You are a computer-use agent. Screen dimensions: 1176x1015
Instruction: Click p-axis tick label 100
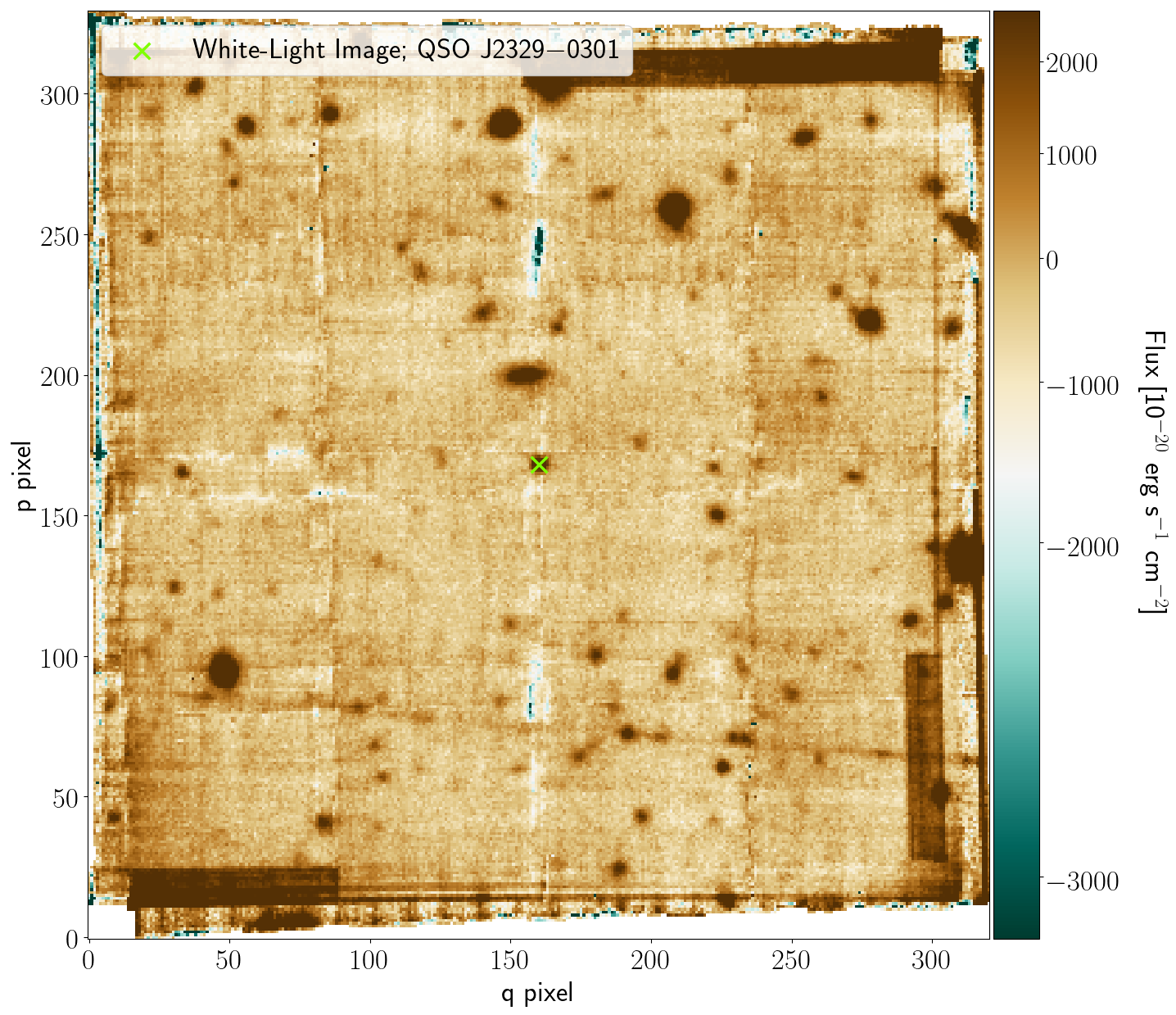click(x=59, y=657)
